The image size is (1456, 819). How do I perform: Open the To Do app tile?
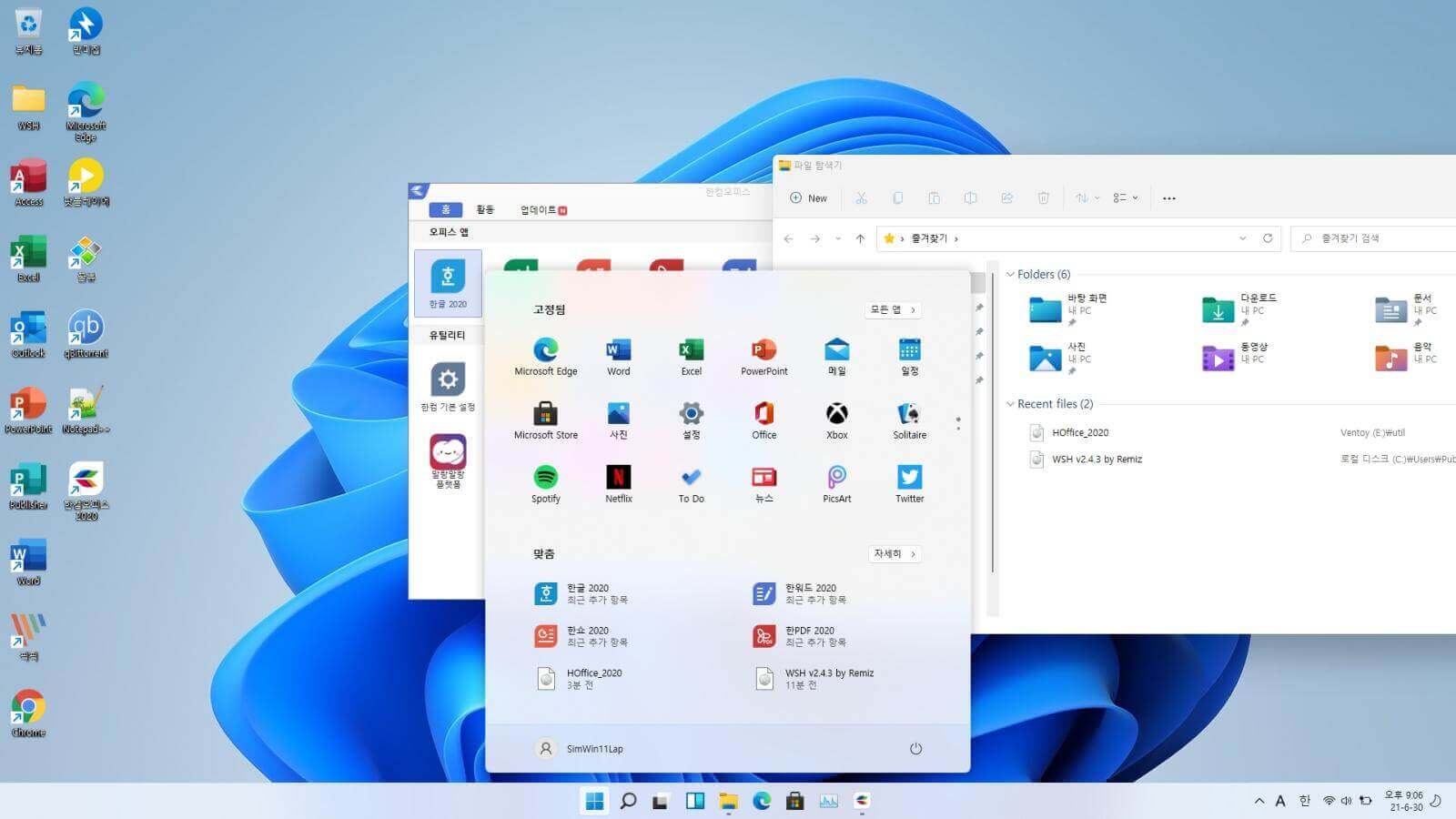(691, 484)
